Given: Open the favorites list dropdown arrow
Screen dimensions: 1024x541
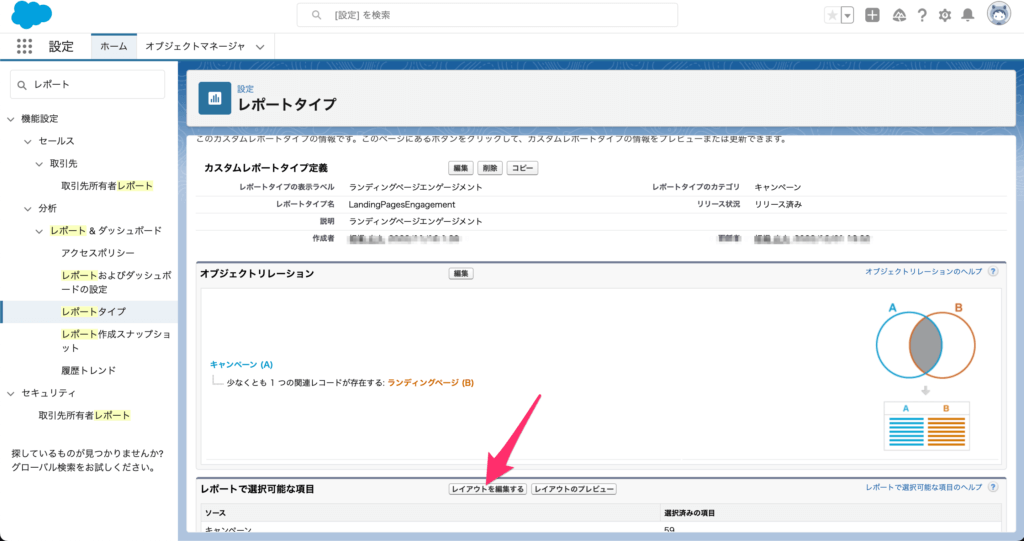Looking at the screenshot, I should pyautogui.click(x=847, y=15).
